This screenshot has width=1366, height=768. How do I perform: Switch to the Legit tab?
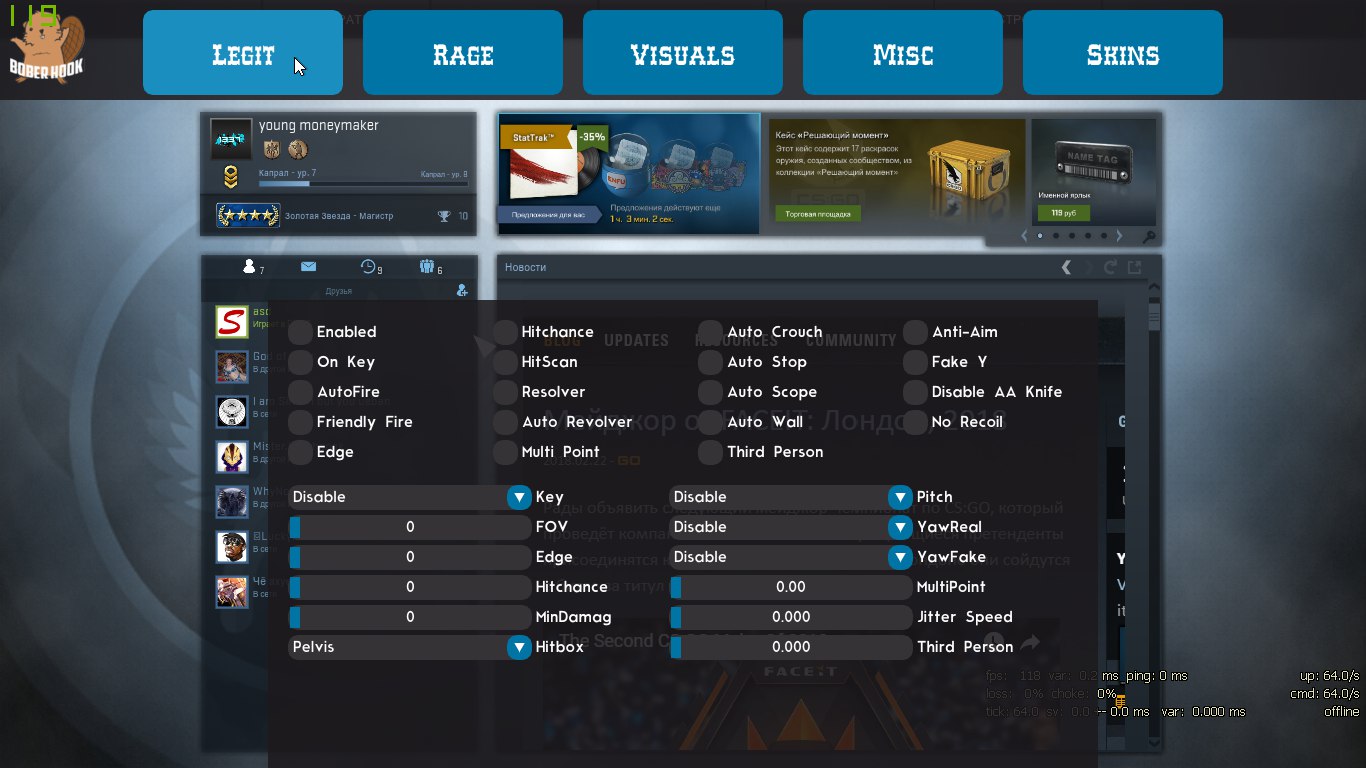click(243, 53)
